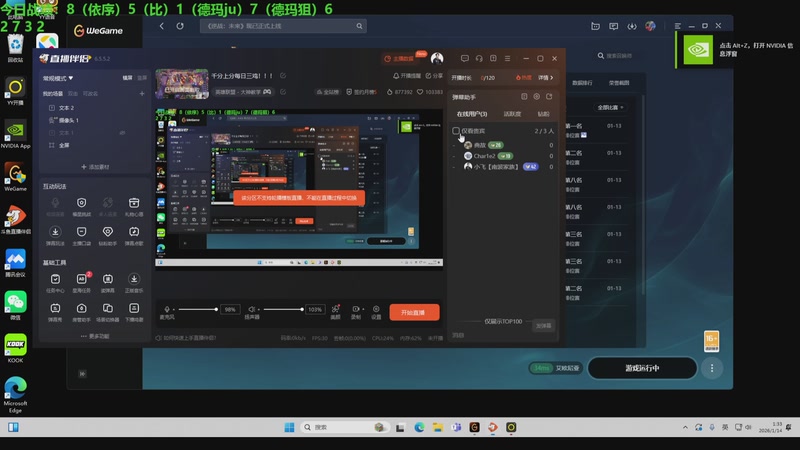Viewport: 800px width, 450px height.
Task: Edit the 英雄联盟 category pencil icon
Action: [283, 92]
